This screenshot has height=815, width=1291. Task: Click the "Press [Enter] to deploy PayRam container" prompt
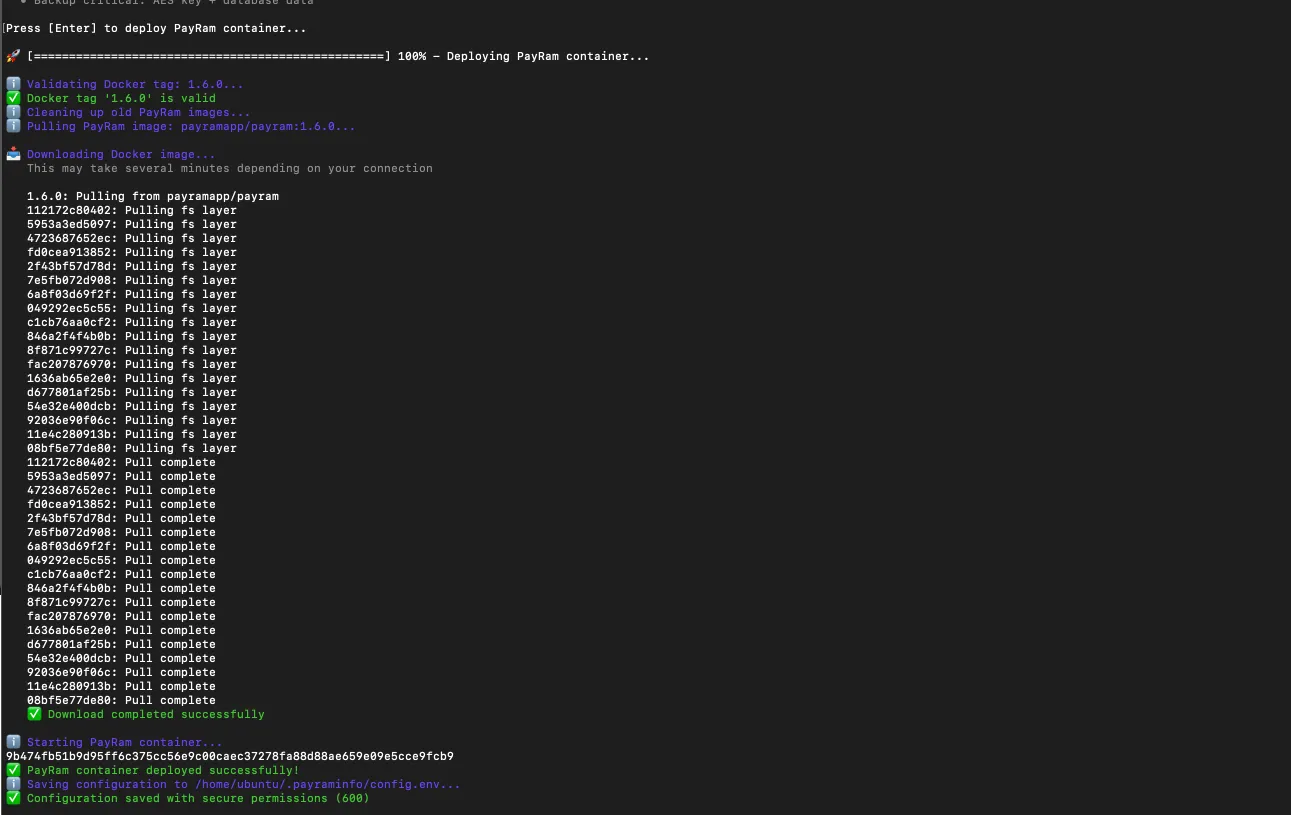tap(156, 28)
